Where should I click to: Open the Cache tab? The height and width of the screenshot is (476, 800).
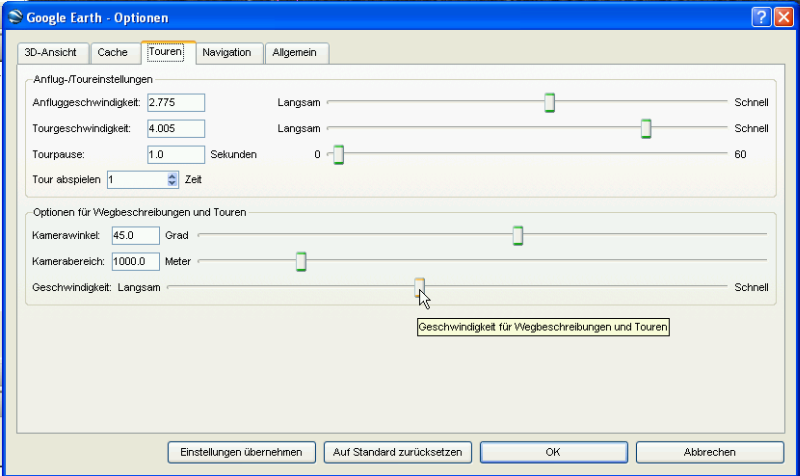pos(115,52)
